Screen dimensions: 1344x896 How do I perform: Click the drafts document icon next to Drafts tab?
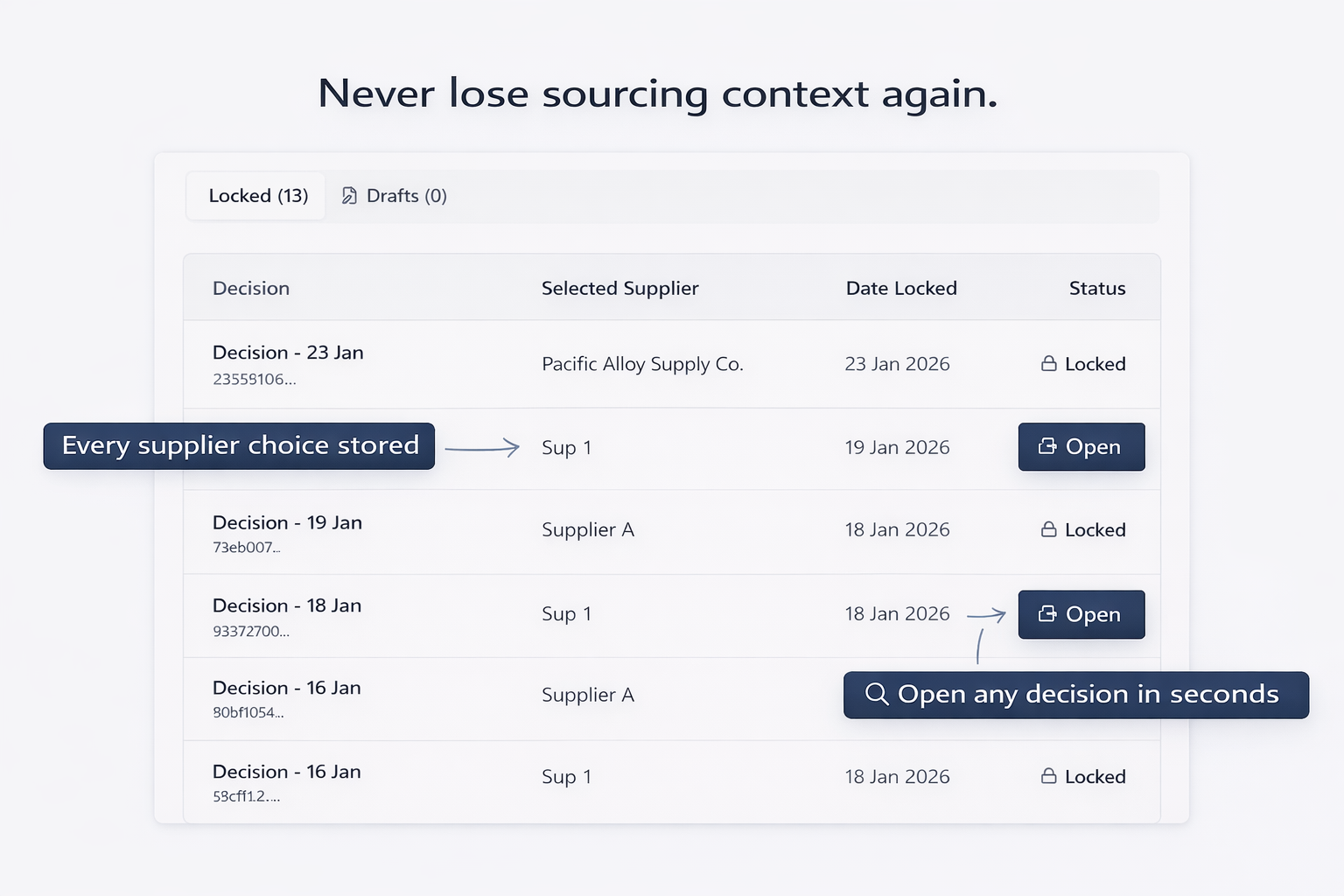coord(349,196)
